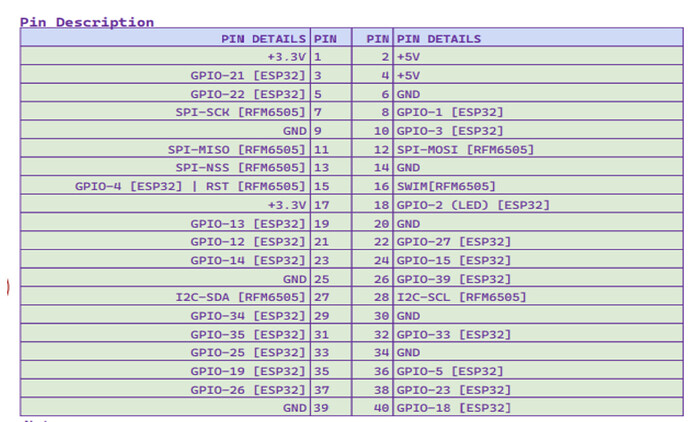Select the GPIO-2 (LED) [ESP32] cell
Screen dimensions: 690x422
473,204
